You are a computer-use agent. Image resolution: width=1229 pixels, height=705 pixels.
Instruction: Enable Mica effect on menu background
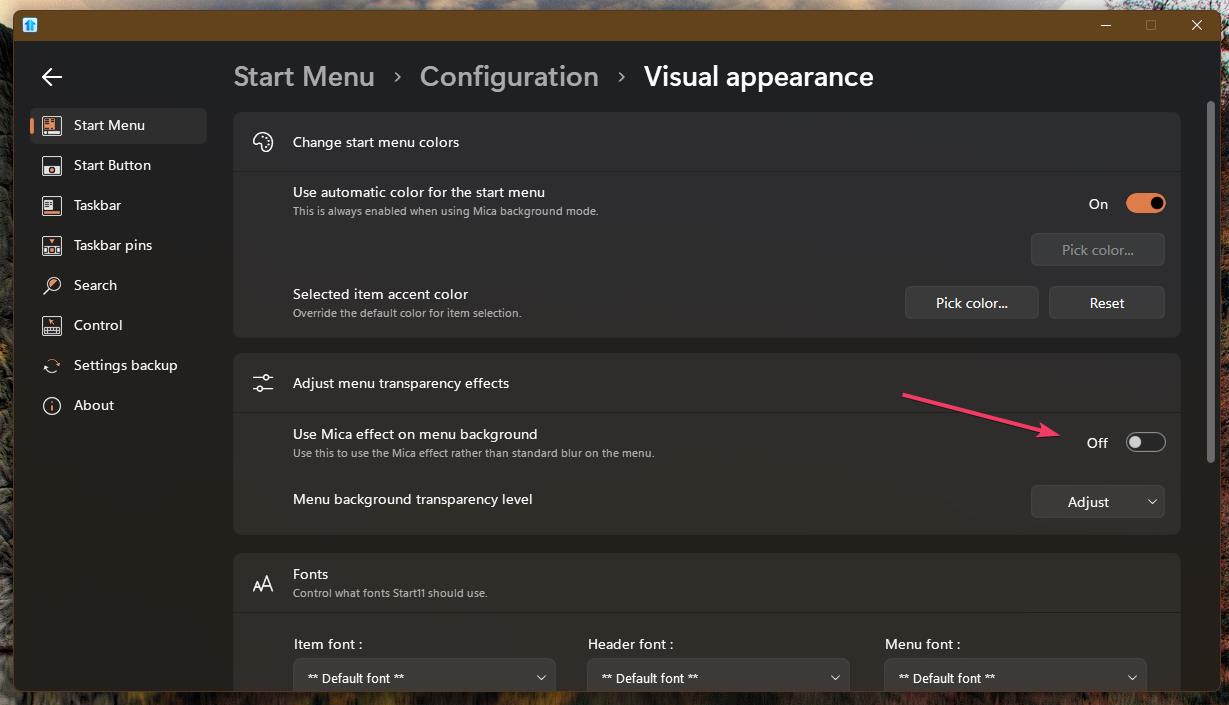1145,442
